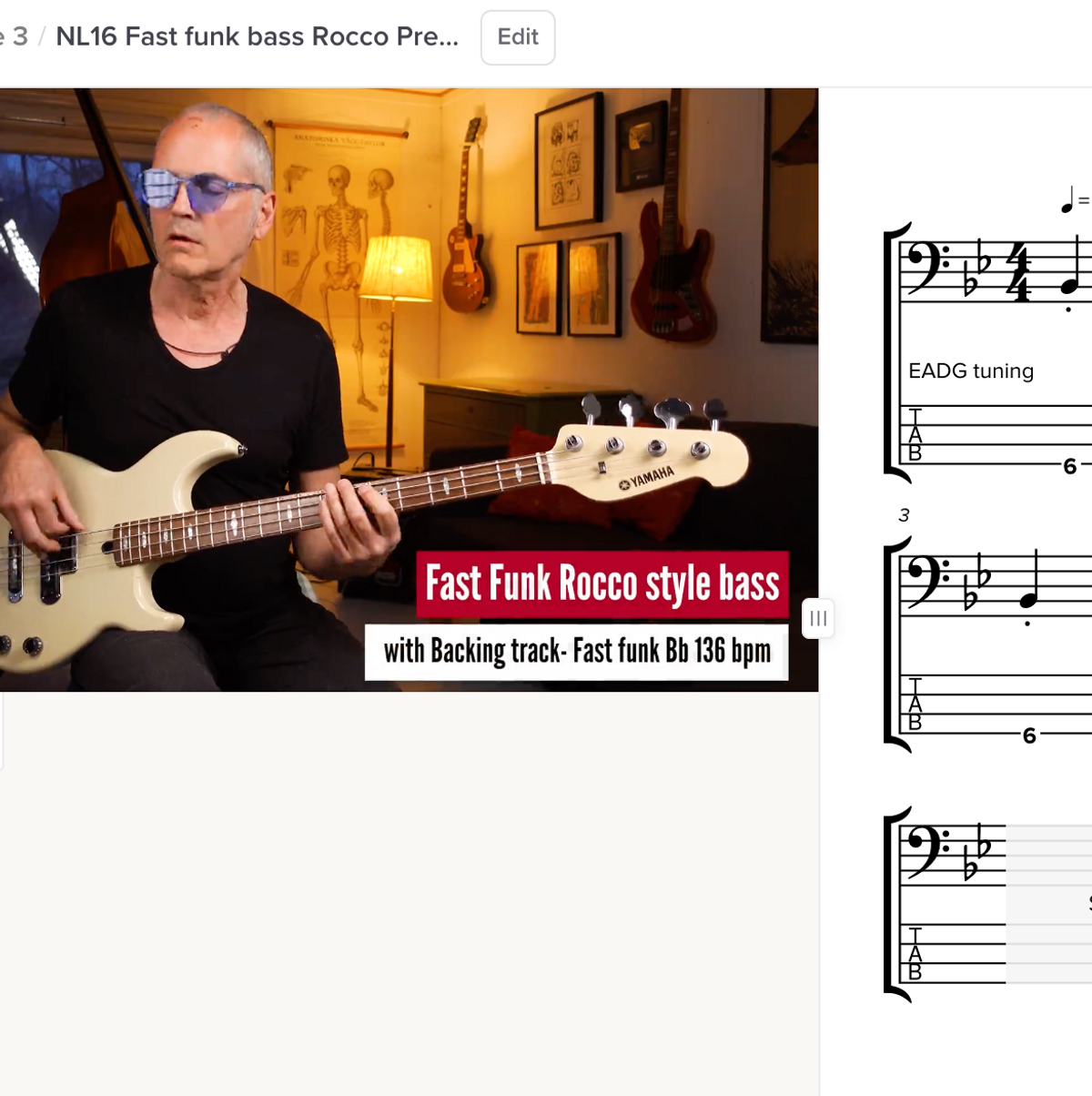Select the B-flat key signature in the first system
Image resolution: width=1092 pixels, height=1096 pixels.
[979, 269]
